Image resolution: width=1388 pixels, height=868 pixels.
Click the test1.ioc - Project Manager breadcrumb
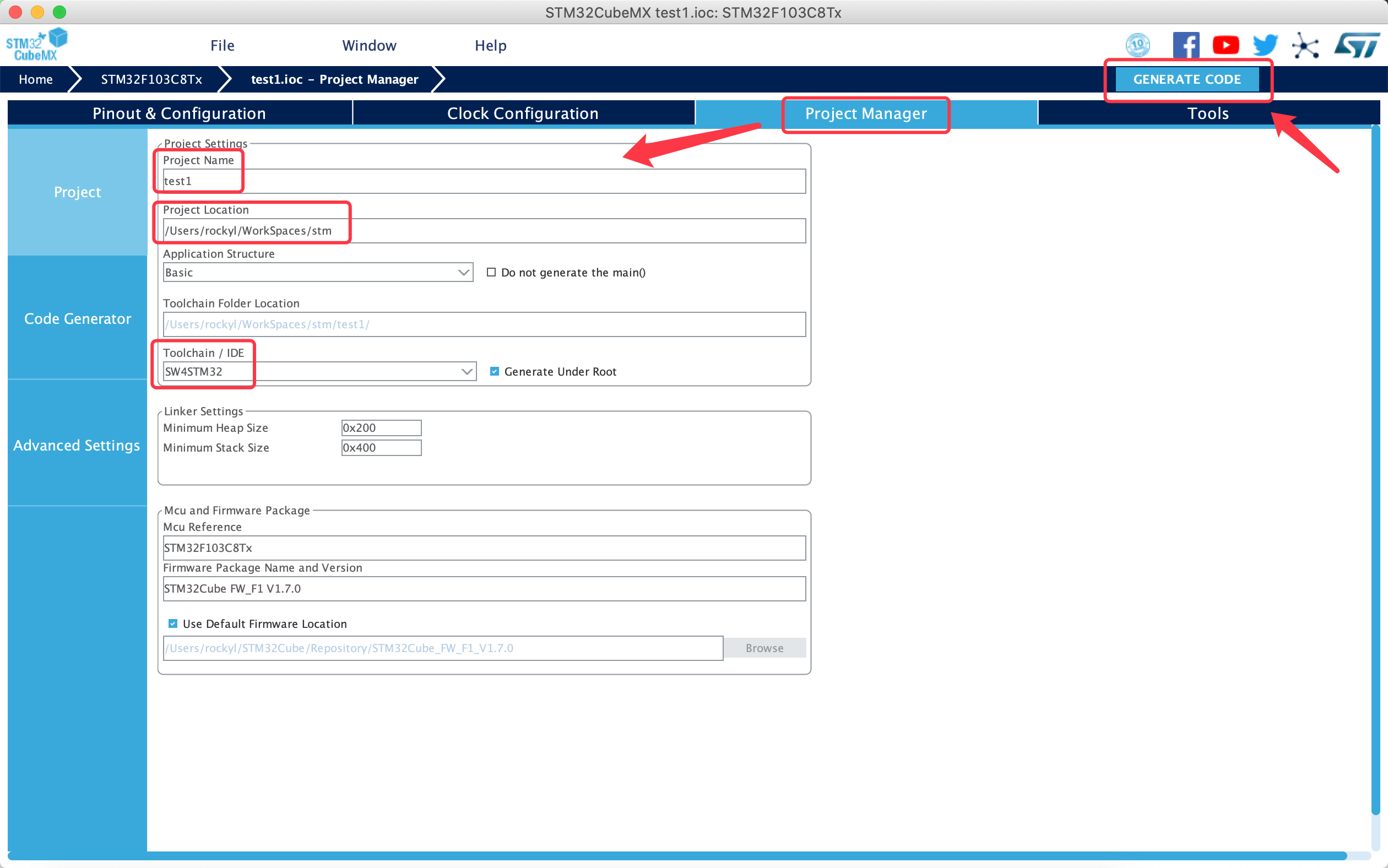tap(335, 79)
